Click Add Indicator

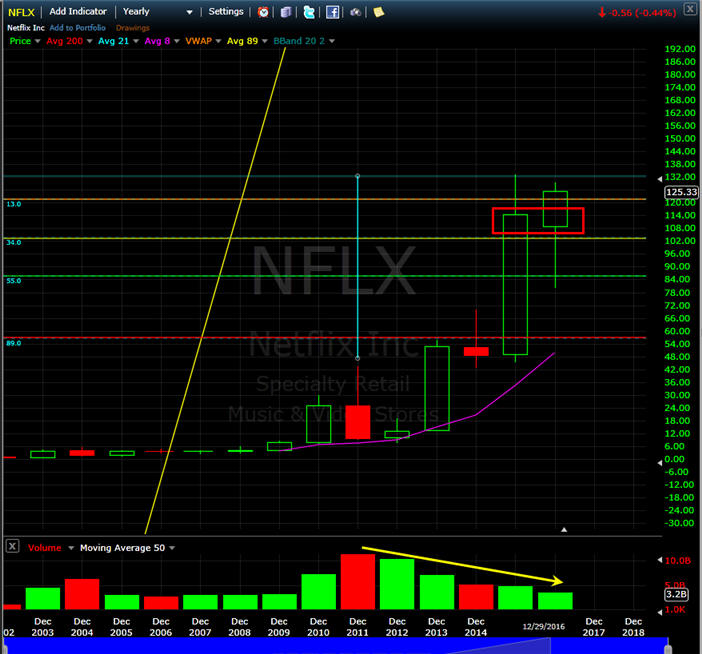[x=78, y=12]
